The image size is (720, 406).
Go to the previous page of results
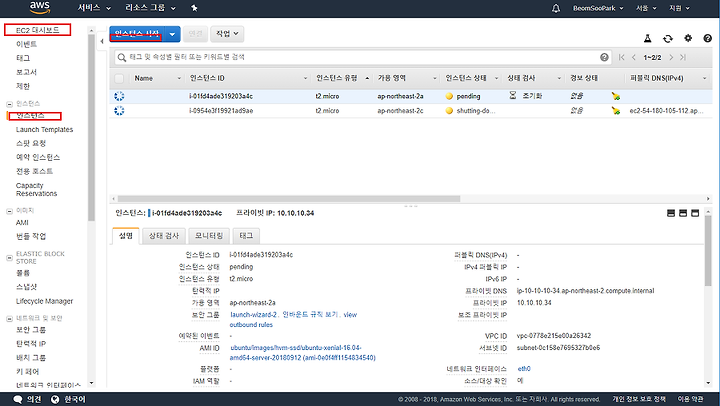(634, 57)
